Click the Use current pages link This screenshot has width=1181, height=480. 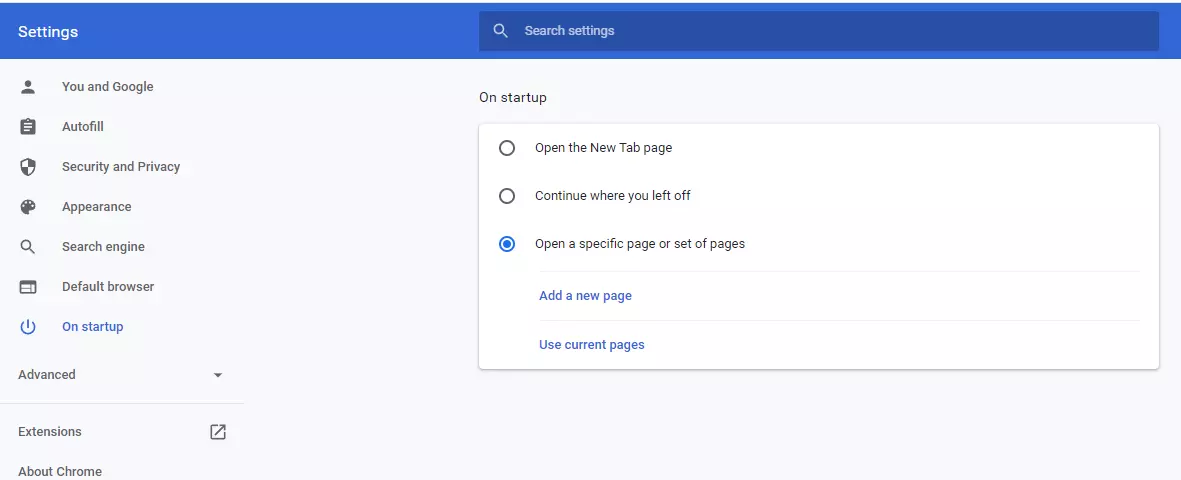591,345
